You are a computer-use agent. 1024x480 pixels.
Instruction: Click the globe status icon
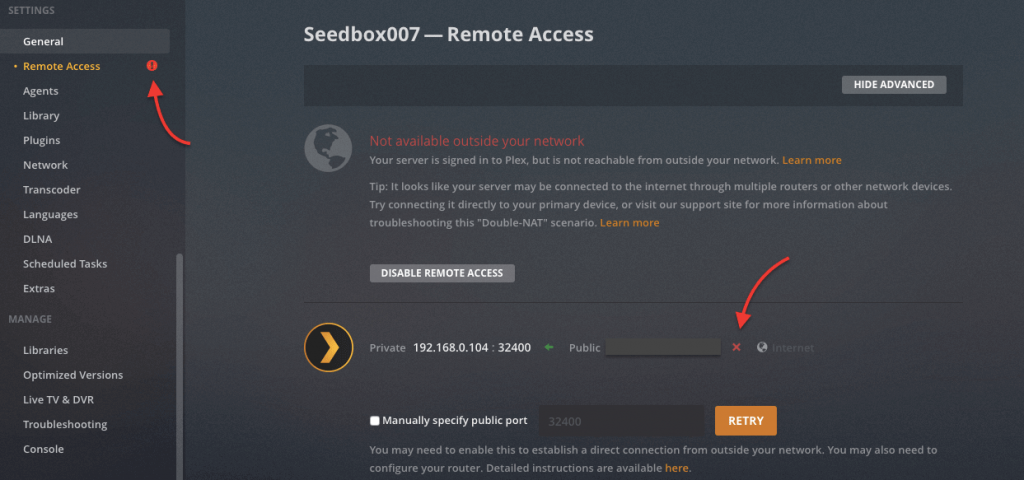(x=329, y=150)
